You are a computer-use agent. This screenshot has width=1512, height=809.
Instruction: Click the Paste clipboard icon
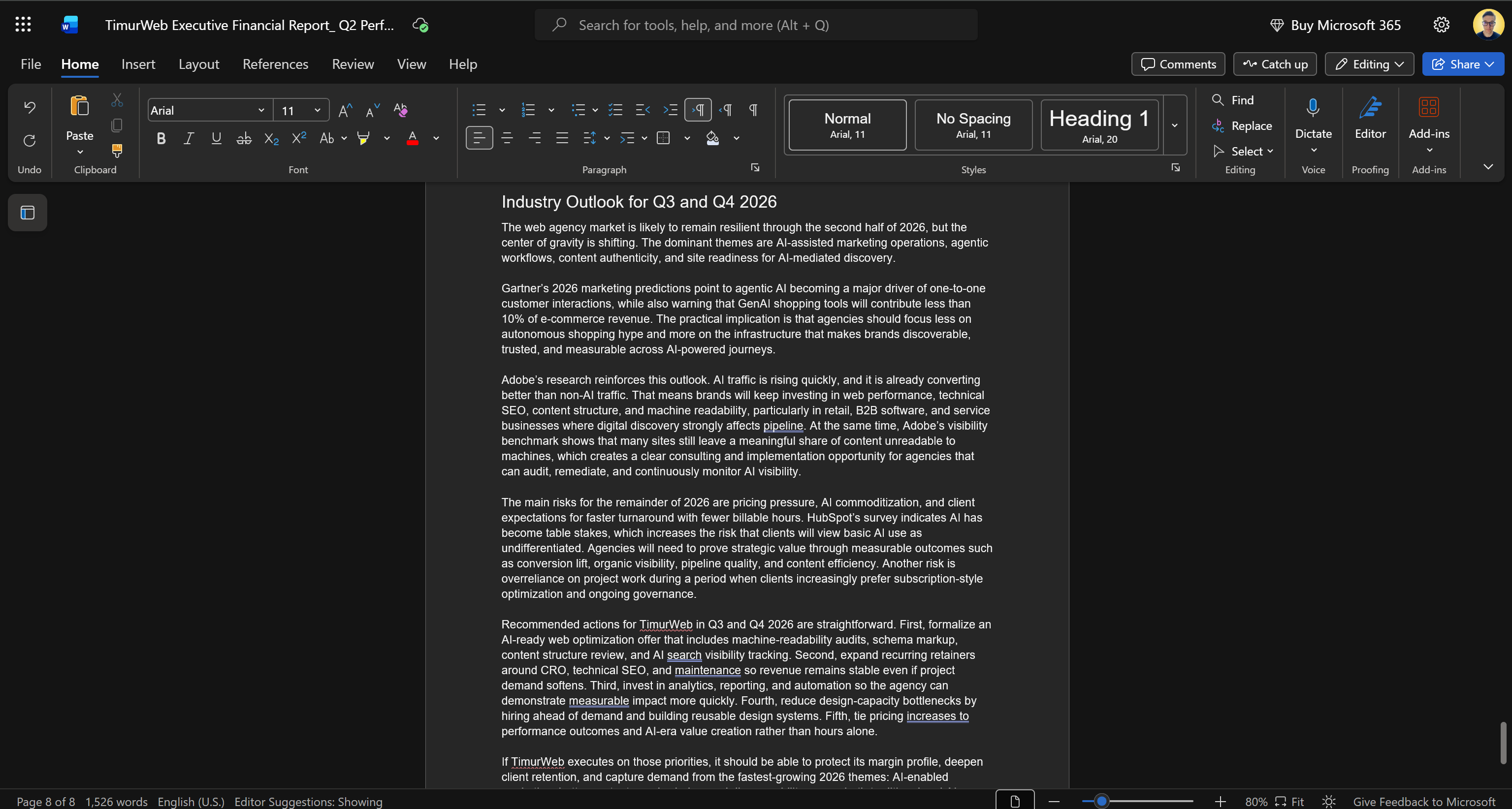79,106
